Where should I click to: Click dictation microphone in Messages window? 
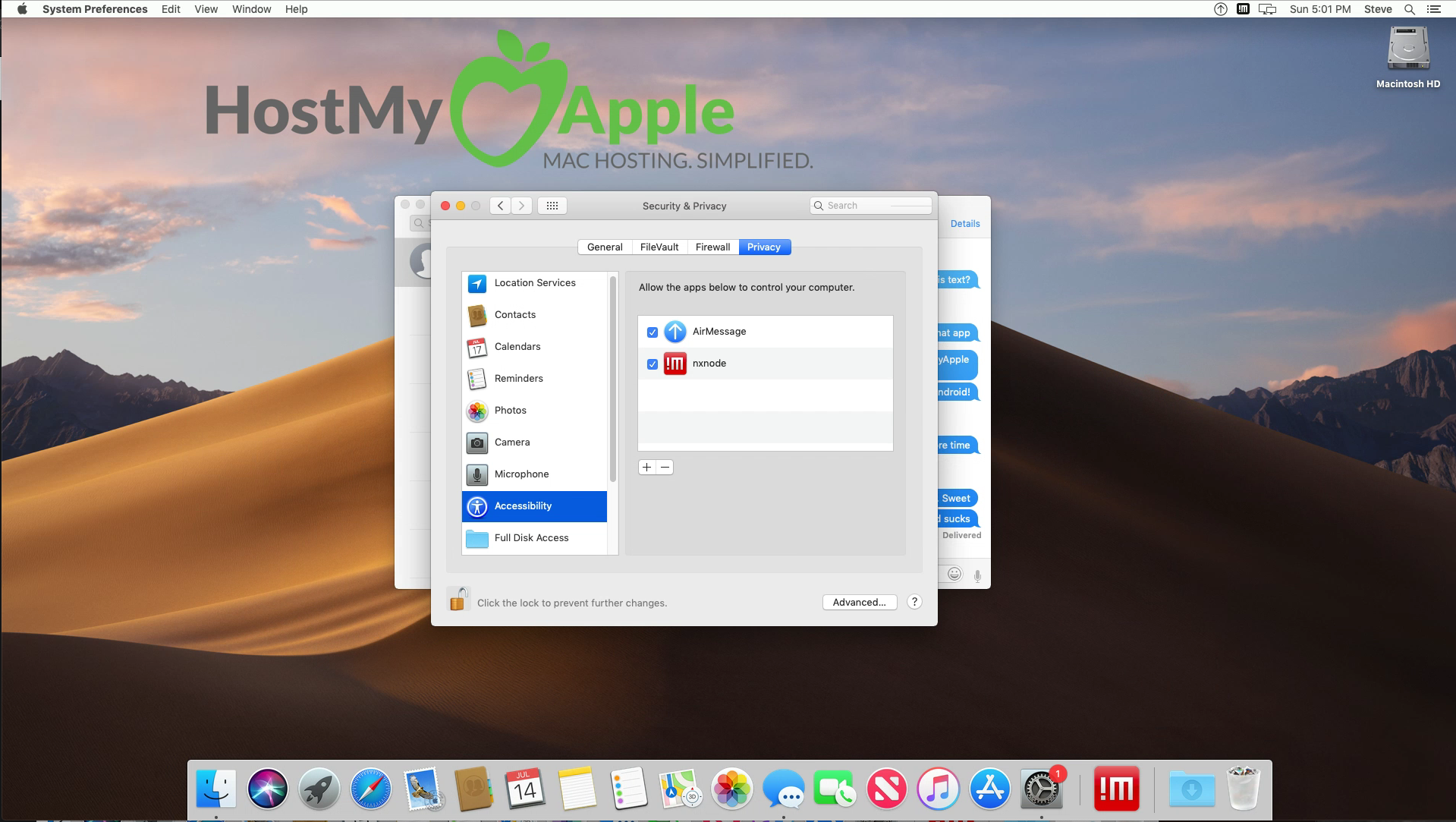point(977,576)
